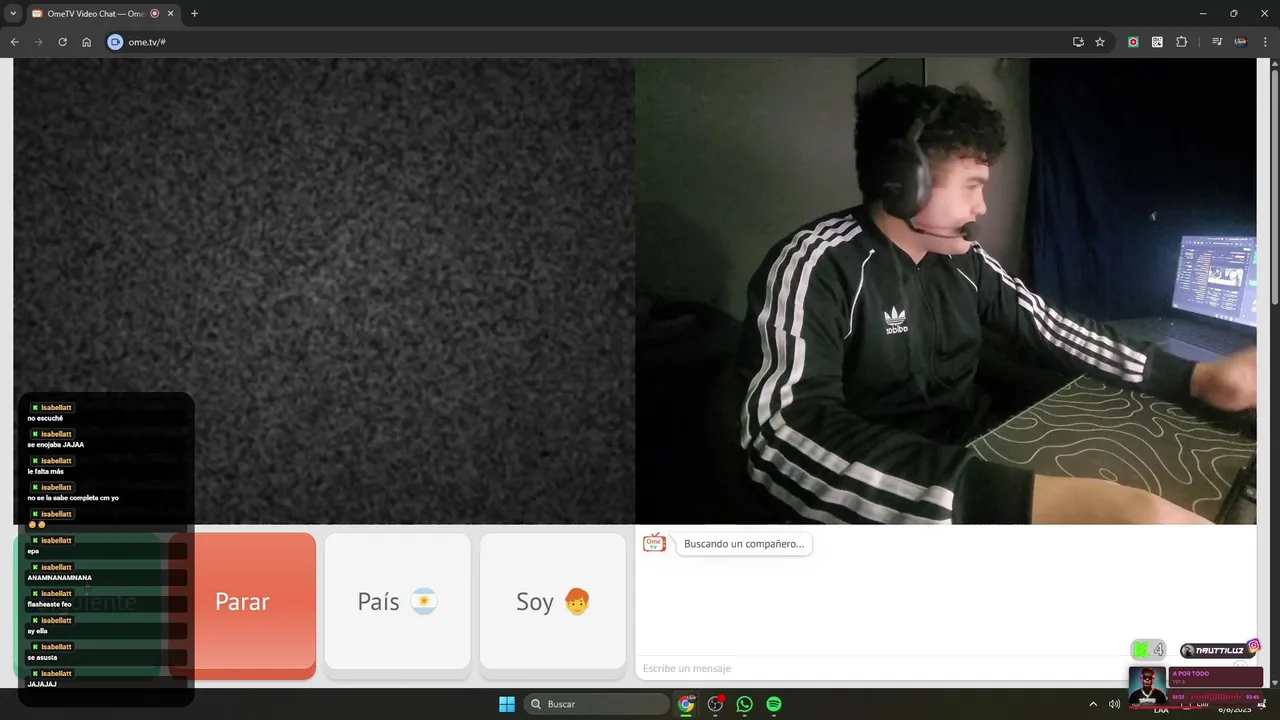Click chat message 'se asusta'
Screen dimensions: 1280x720
click(42, 657)
